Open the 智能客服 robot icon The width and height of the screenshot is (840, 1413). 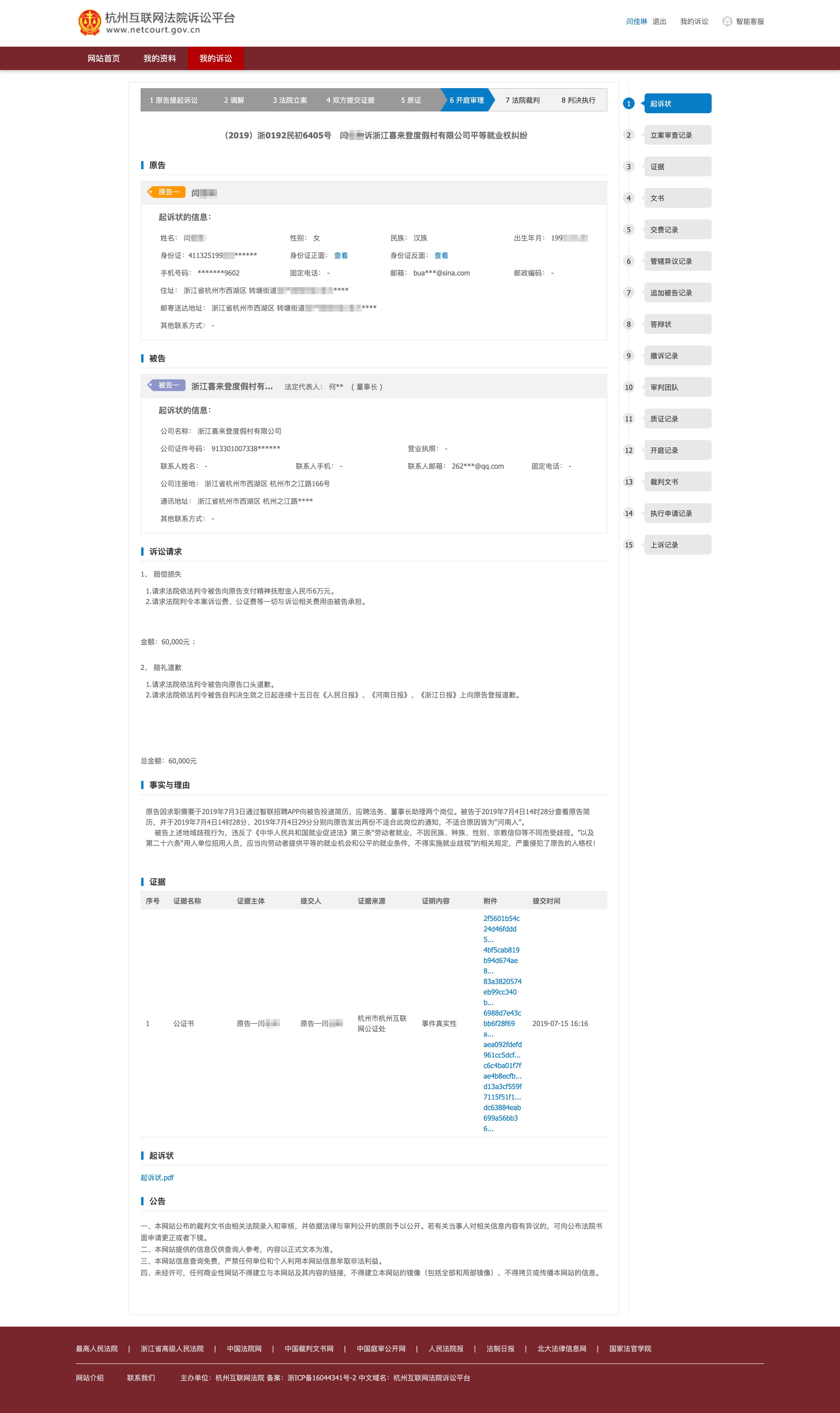point(727,22)
